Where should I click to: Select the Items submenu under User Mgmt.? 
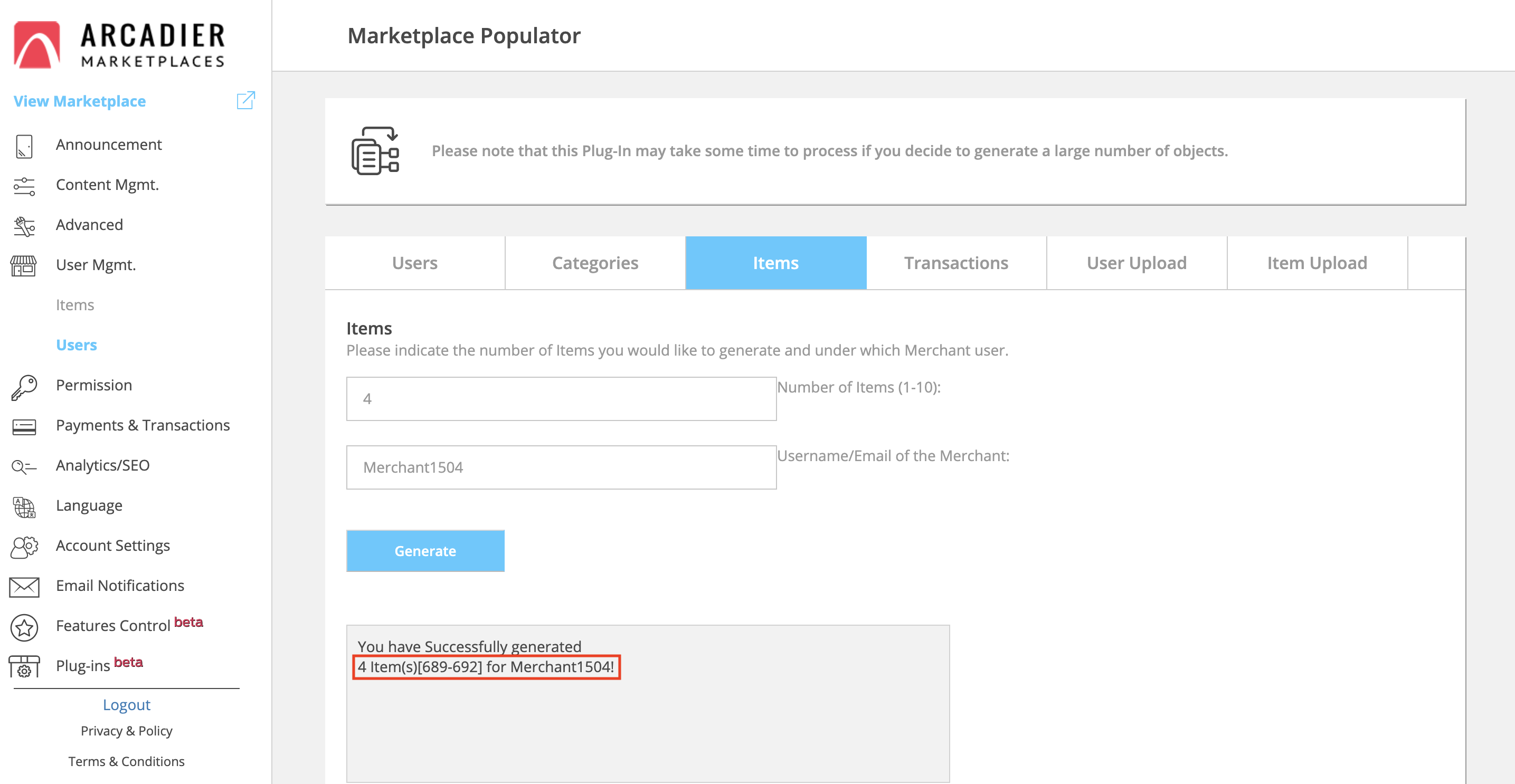(x=74, y=305)
